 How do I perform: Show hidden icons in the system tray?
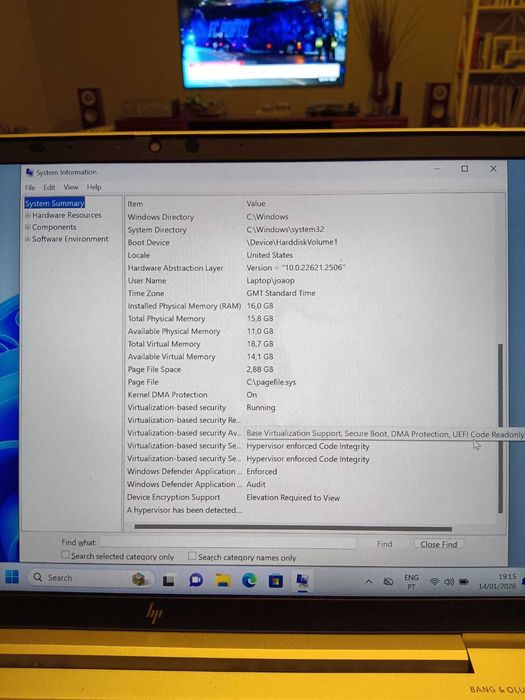pos(369,582)
